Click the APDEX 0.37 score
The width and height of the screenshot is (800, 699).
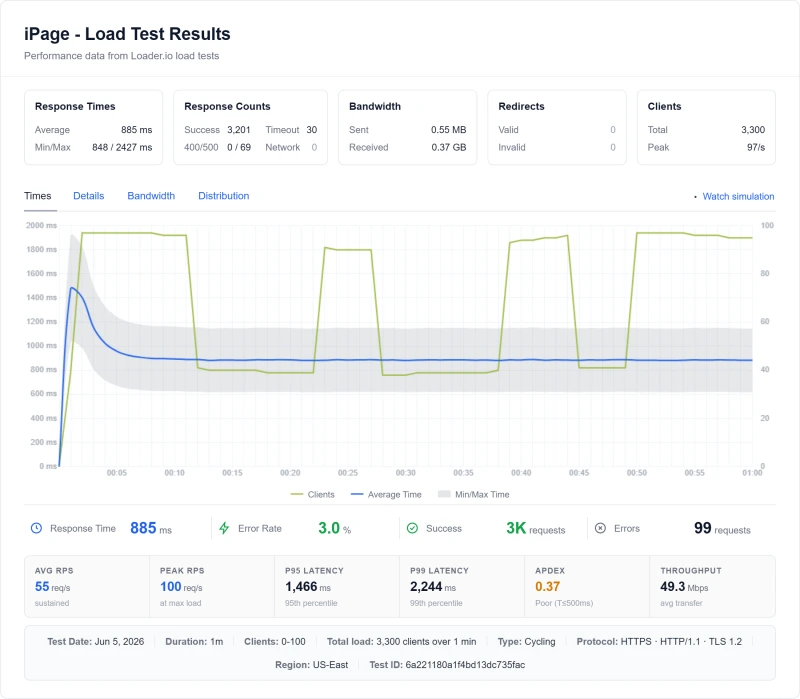[x=547, y=587]
